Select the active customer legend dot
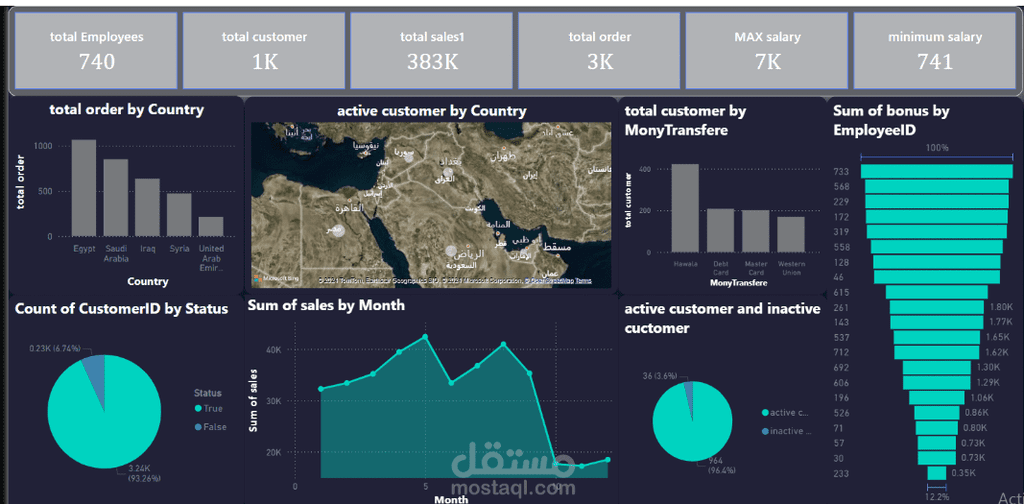This screenshot has height=504, width=1024. point(765,413)
